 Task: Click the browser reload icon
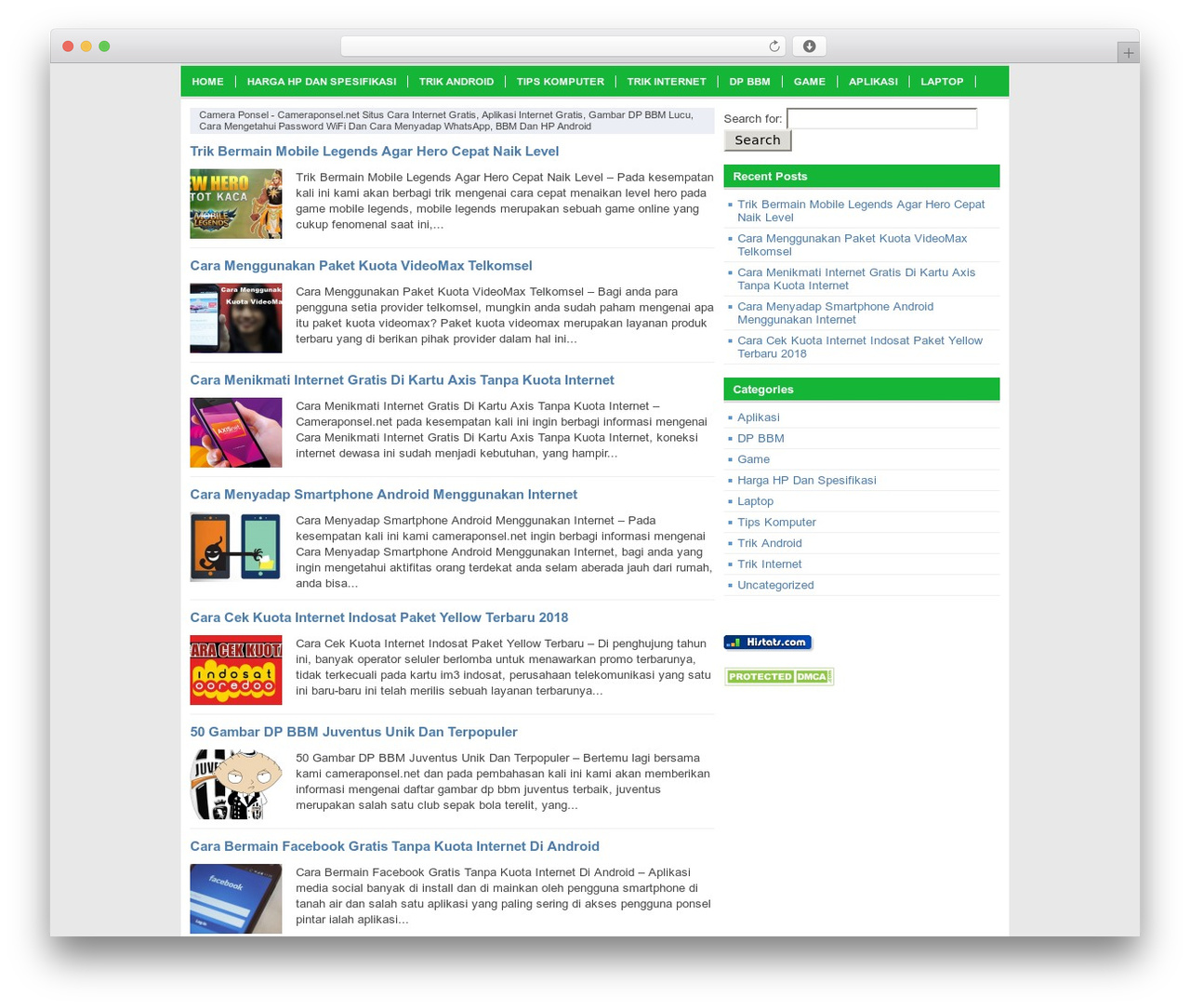(774, 46)
